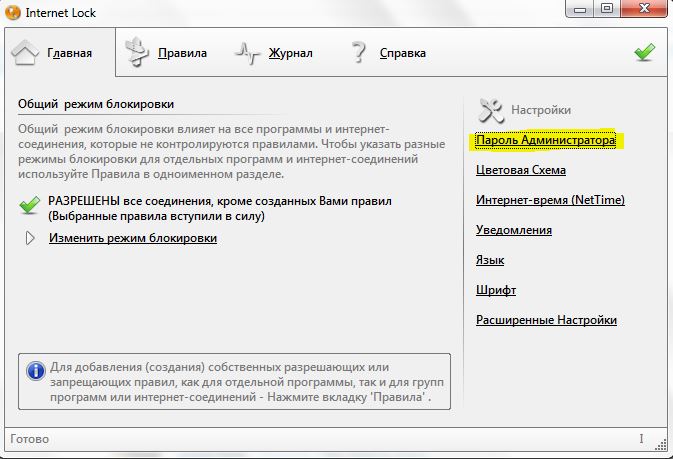Viewport: 673px width, 459px height.
Task: Click the blue info icon in the hint box
Action: coord(36,371)
